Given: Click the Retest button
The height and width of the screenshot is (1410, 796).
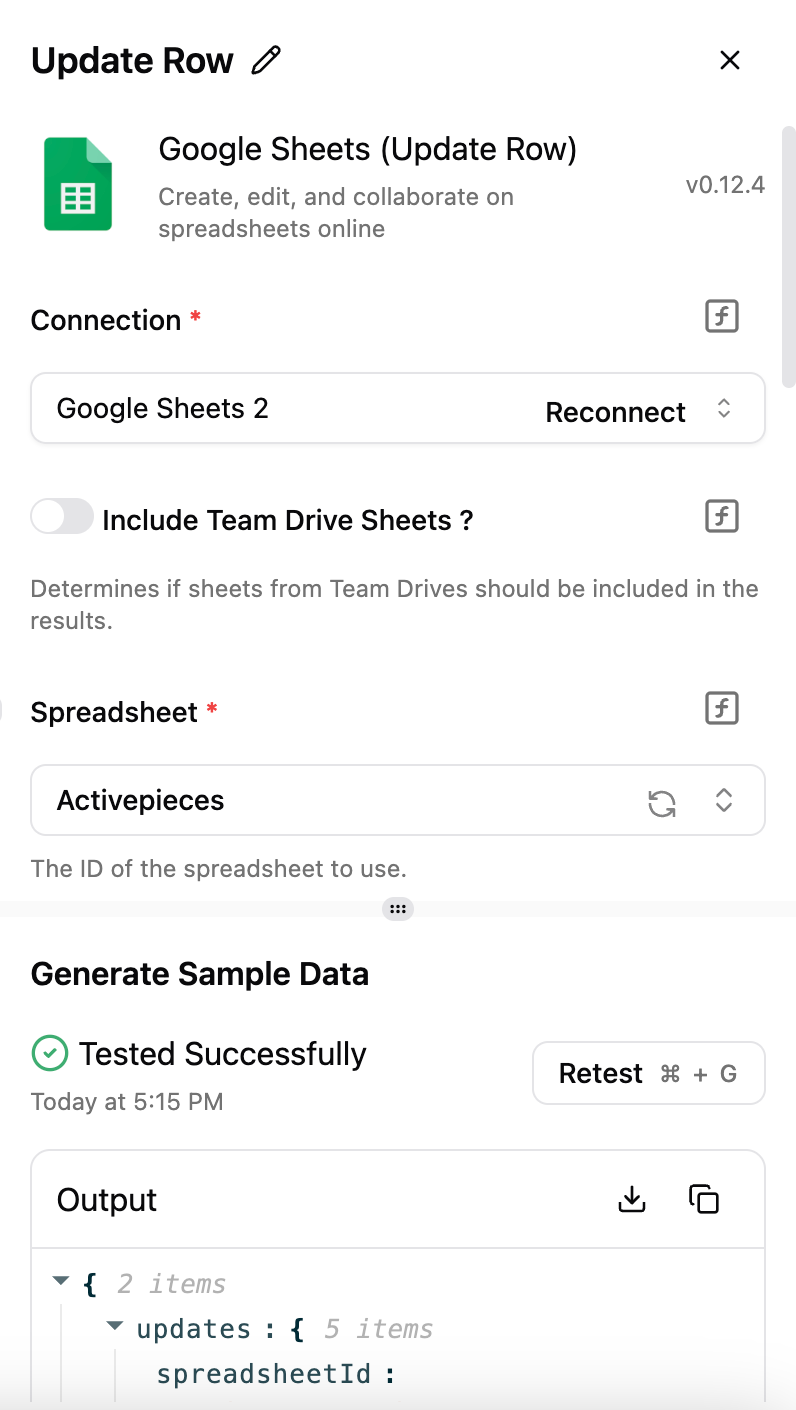Looking at the screenshot, I should point(648,1073).
